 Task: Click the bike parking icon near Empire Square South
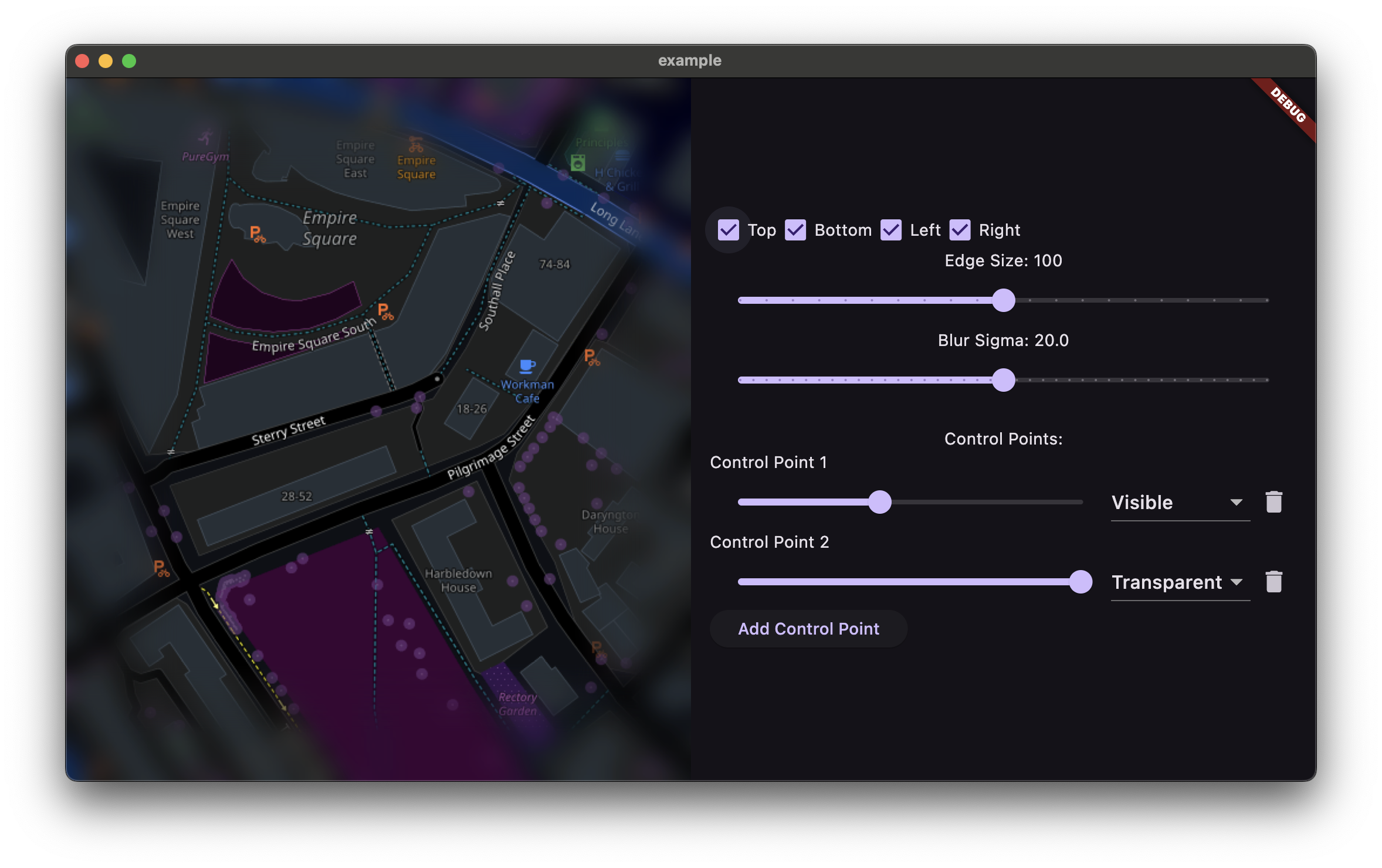pyautogui.click(x=385, y=311)
